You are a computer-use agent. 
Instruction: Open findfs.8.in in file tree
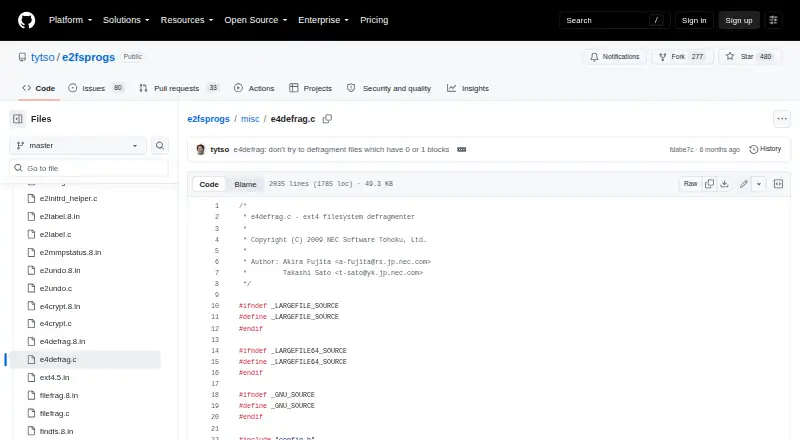point(56,431)
